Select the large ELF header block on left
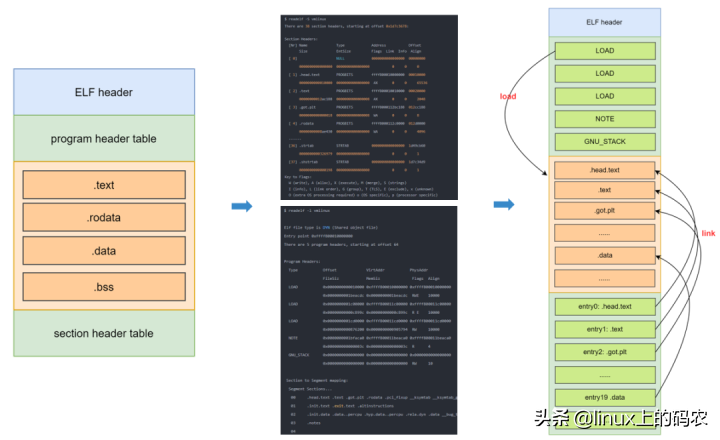The image size is (720, 440). 104,92
